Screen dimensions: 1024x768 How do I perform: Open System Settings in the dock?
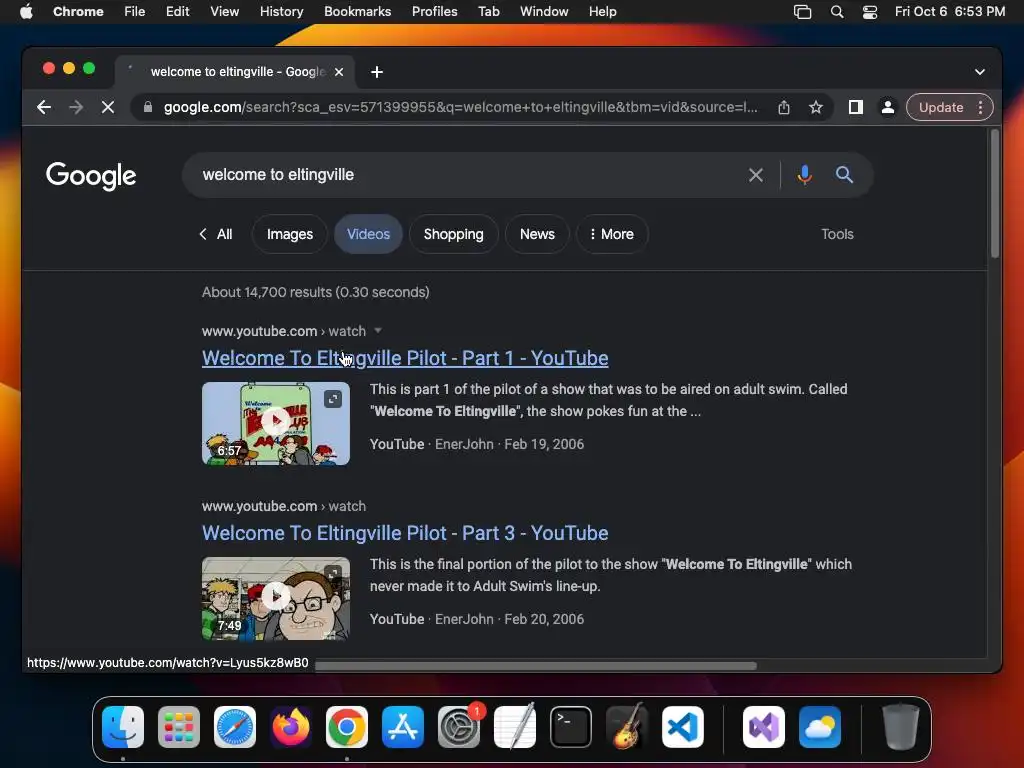pyautogui.click(x=459, y=727)
